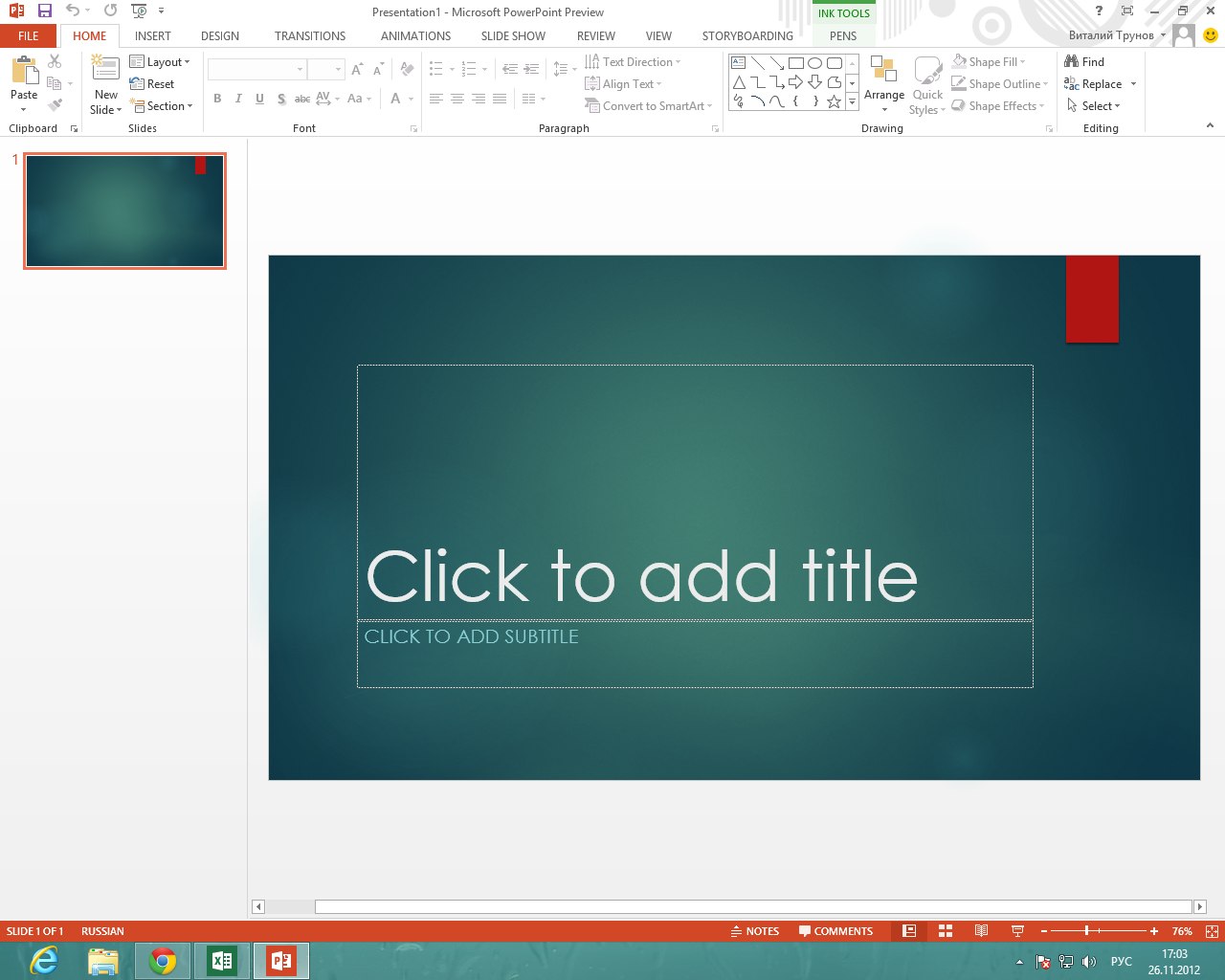The image size is (1225, 980).
Task: Expand the shapes gallery More arrow
Action: (x=852, y=101)
